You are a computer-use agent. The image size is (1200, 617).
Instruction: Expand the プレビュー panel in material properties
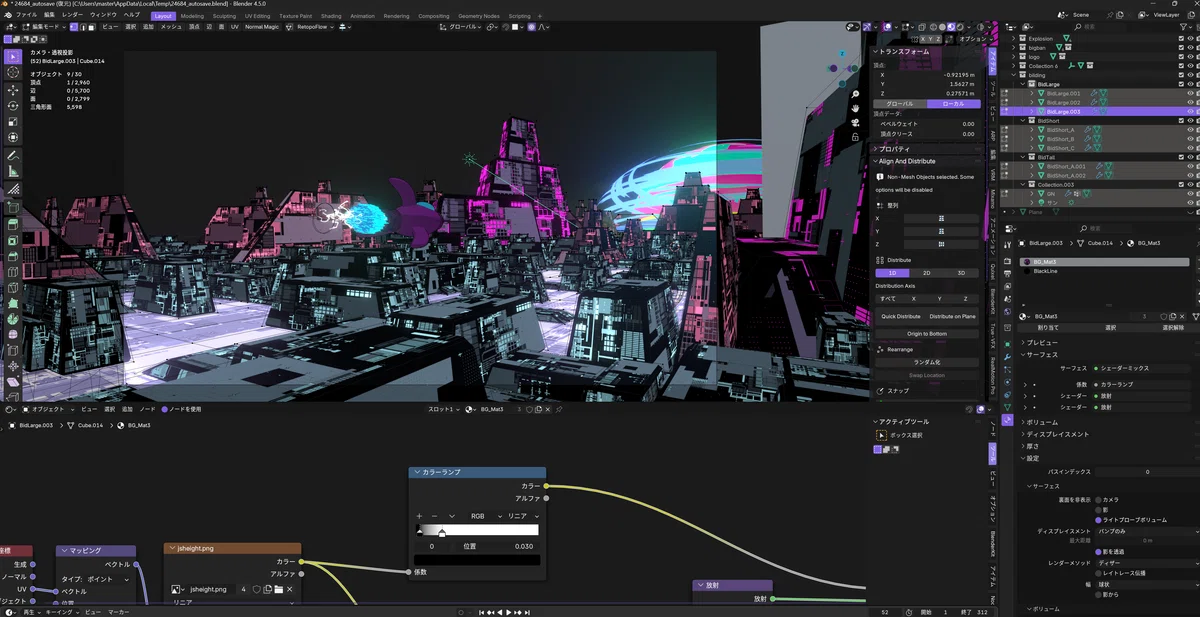pos(1042,343)
